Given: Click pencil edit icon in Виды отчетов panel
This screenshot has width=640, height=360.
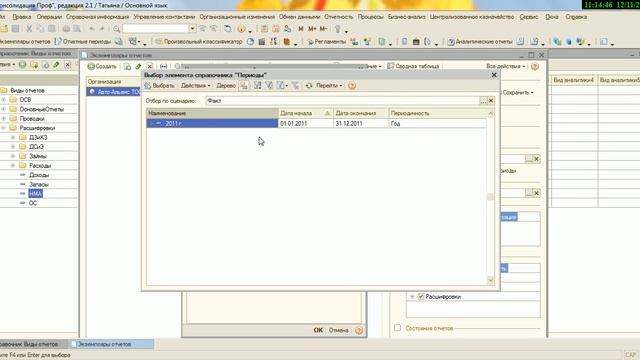Looking at the screenshot, I should 56,65.
